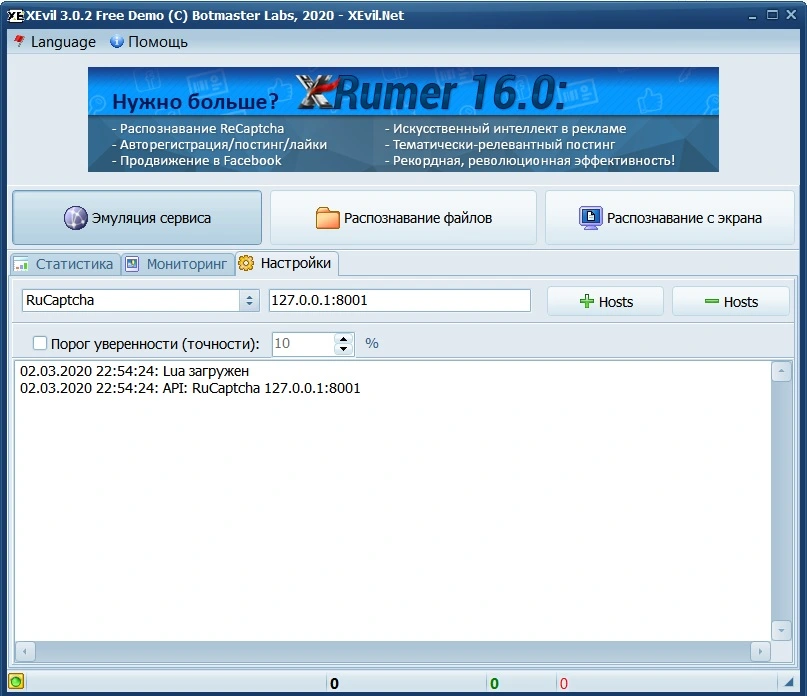Click the window resize grip icon
Viewport: 807px width, 696px height.
click(x=788, y=683)
